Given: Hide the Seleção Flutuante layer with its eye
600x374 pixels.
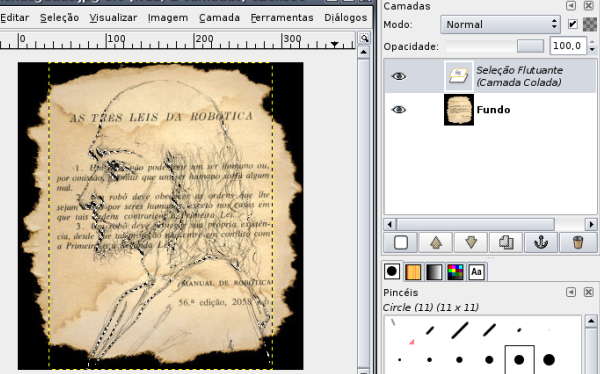Looking at the screenshot, I should click(399, 76).
